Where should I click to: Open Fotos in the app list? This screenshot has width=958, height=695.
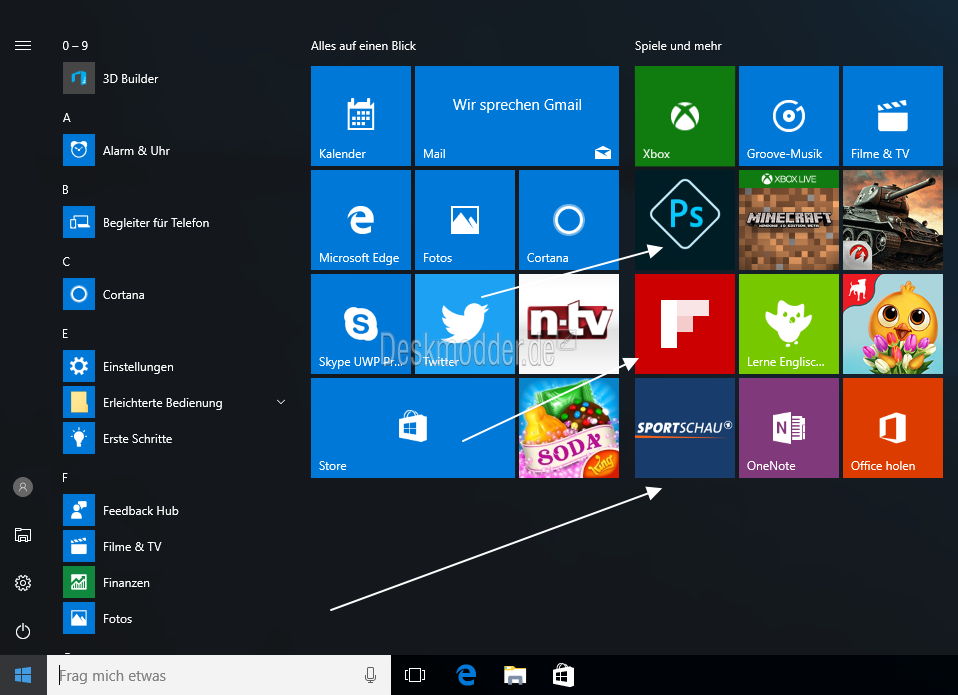174,619
